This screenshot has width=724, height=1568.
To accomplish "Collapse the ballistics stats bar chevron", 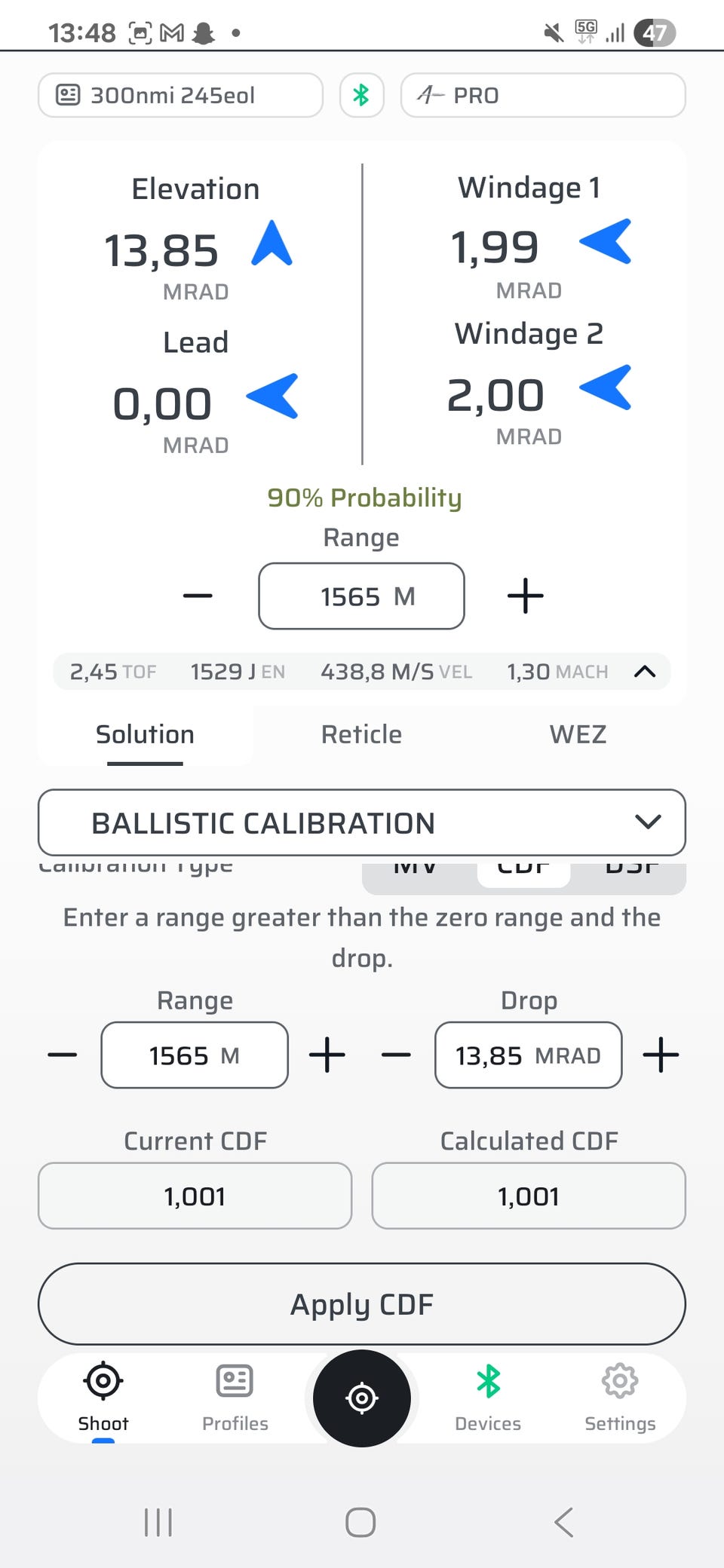I will (645, 672).
